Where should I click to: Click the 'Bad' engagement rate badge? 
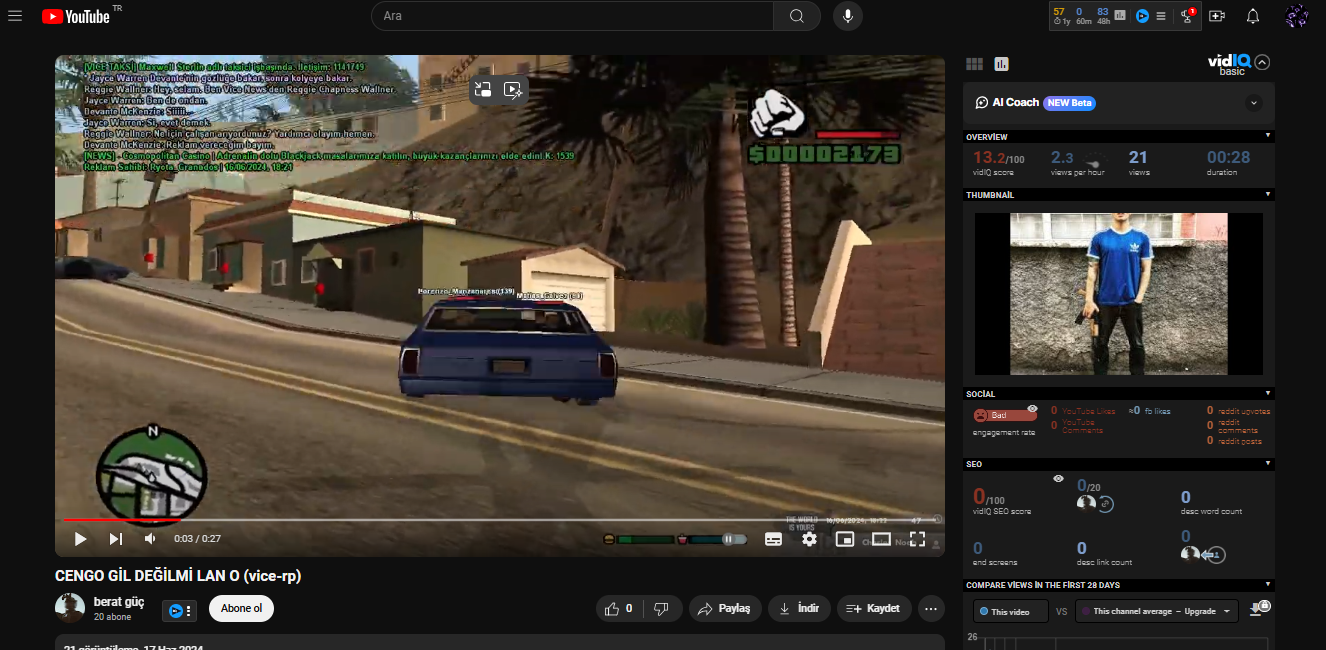point(1005,415)
